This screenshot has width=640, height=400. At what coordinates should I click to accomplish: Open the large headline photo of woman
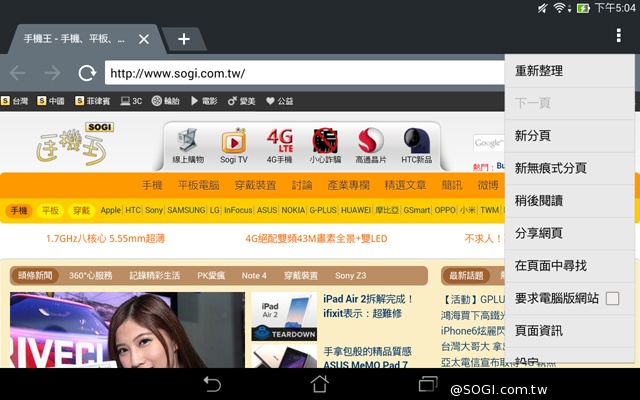[x=127, y=330]
